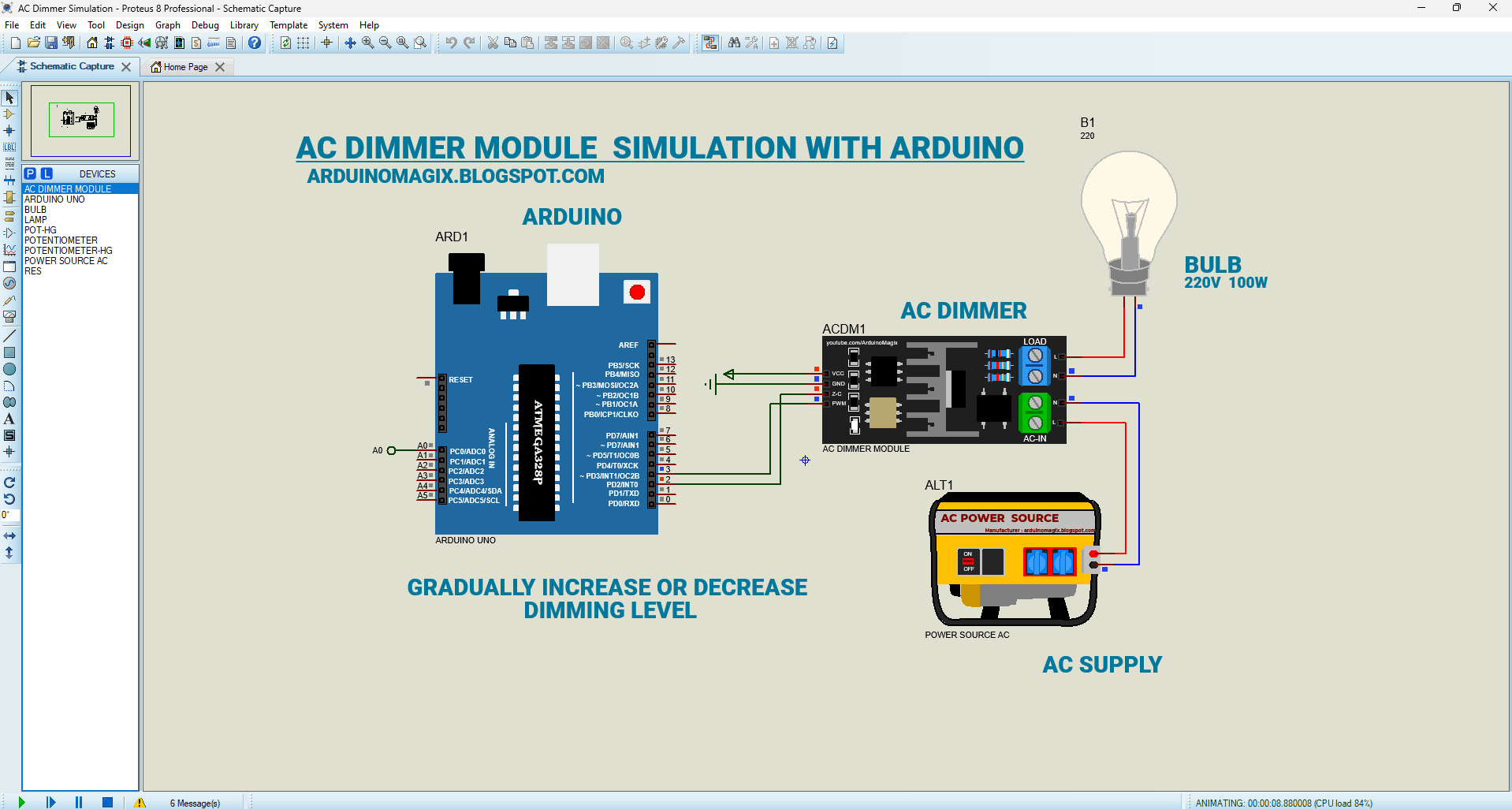Switch to the Schematic Capture tab
The width and height of the screenshot is (1512, 809).
[72, 66]
